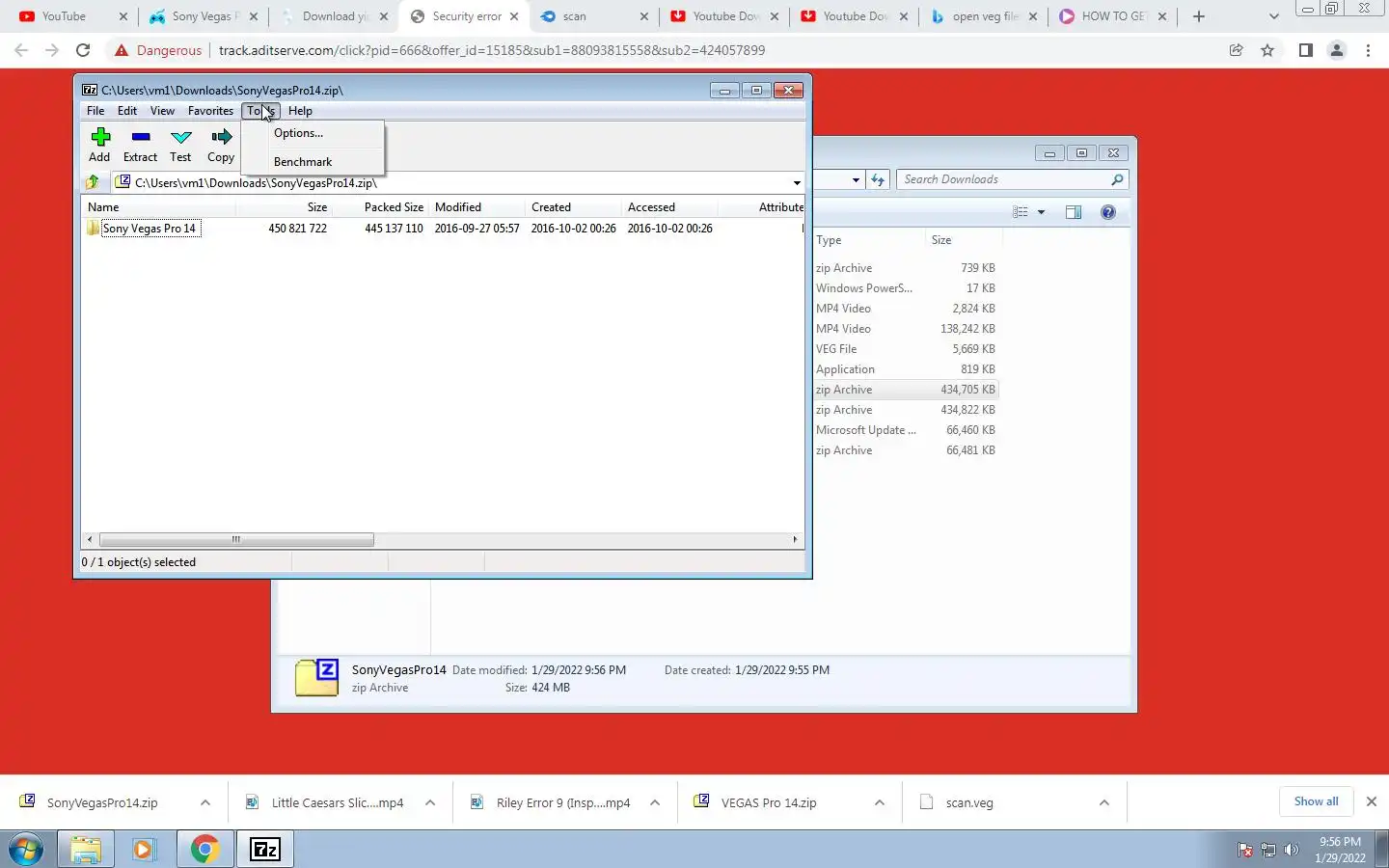Click the 7-Zip horizontal scrollbar thumb
The width and height of the screenshot is (1389, 868).
tap(236, 540)
